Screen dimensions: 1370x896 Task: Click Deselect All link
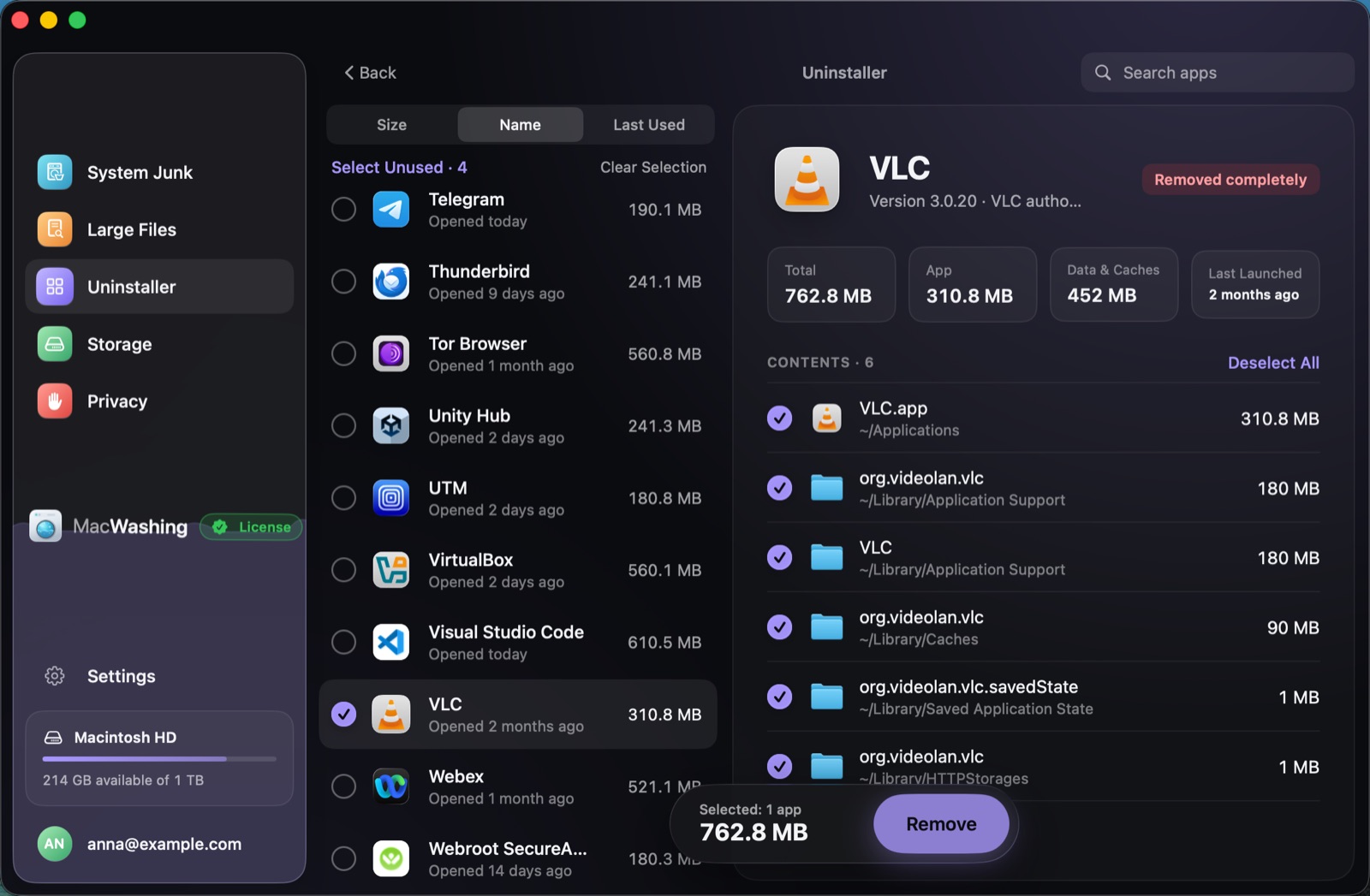point(1273,363)
